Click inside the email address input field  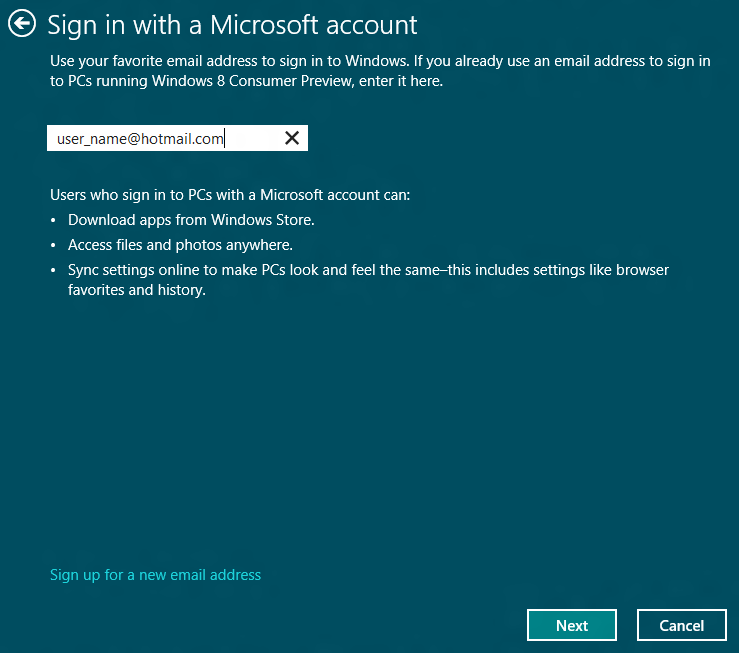pyautogui.click(x=177, y=138)
